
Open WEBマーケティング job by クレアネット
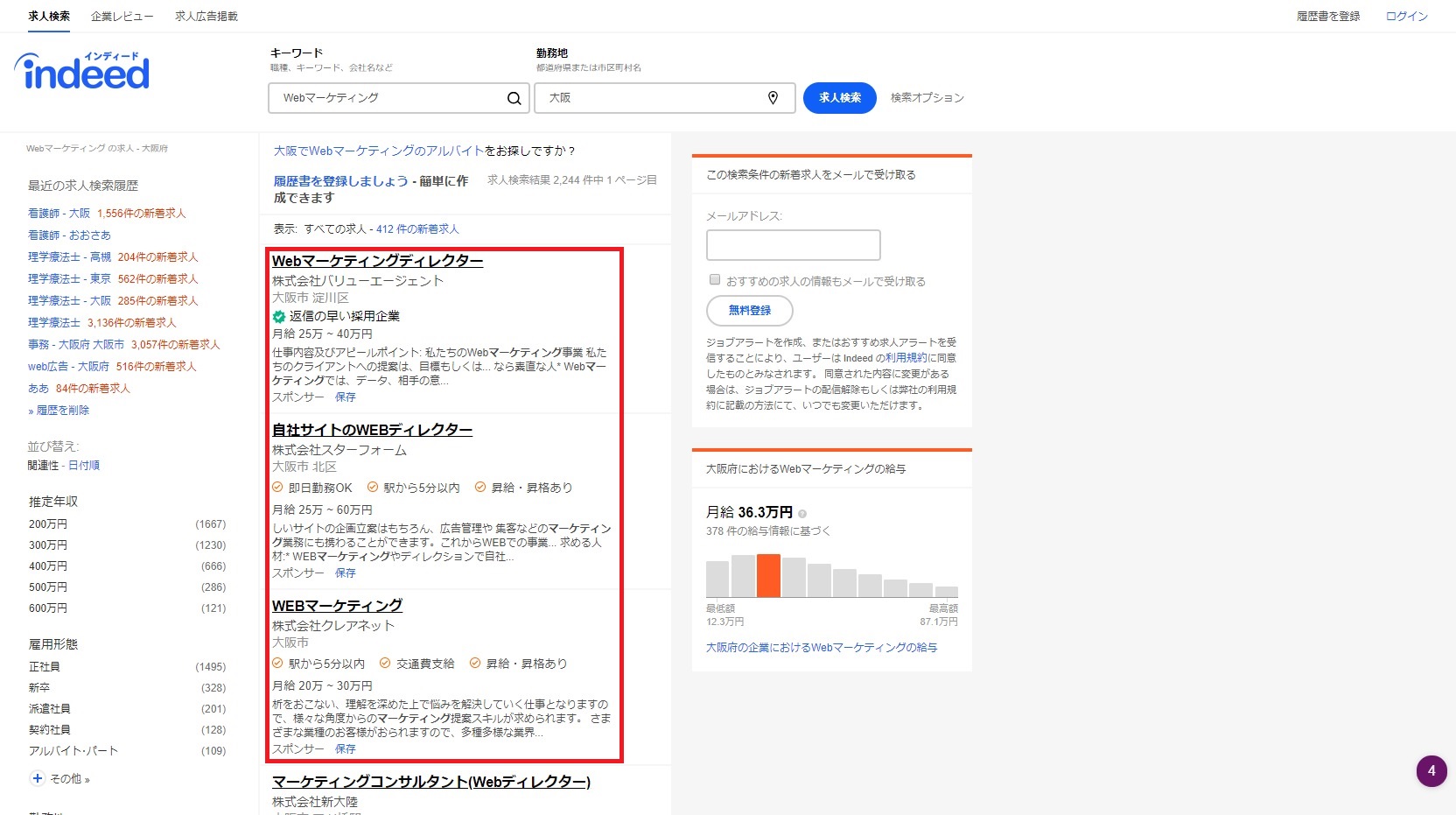click(x=337, y=606)
